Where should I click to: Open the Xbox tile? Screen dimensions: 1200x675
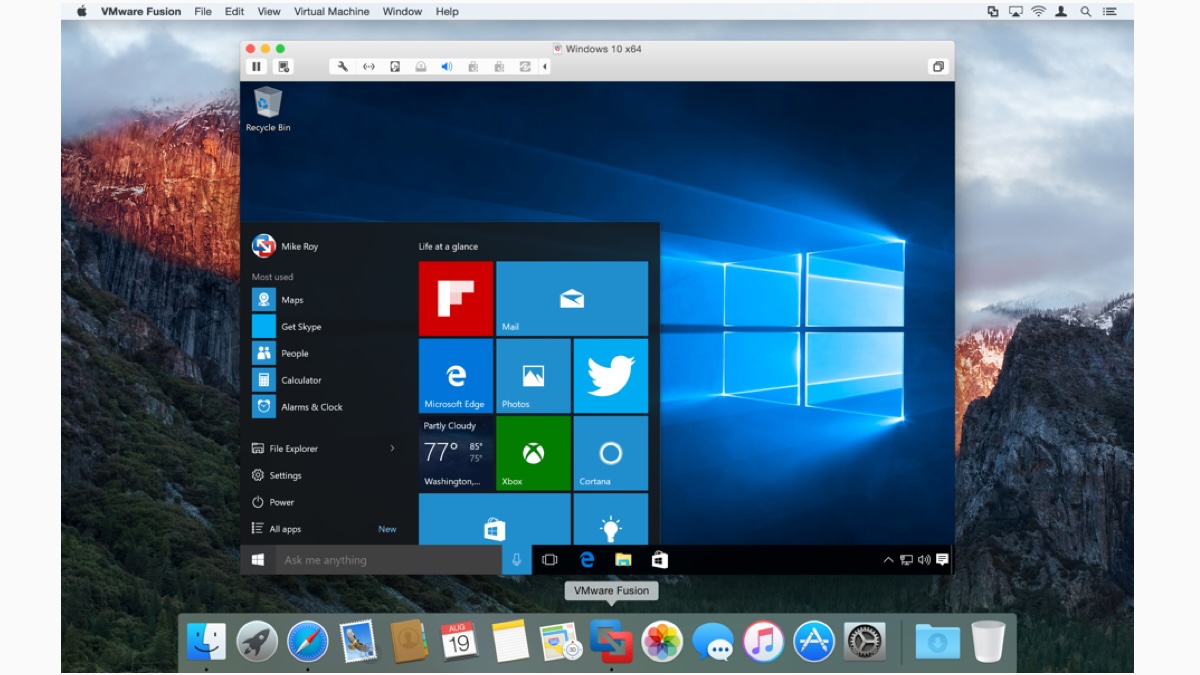(533, 453)
